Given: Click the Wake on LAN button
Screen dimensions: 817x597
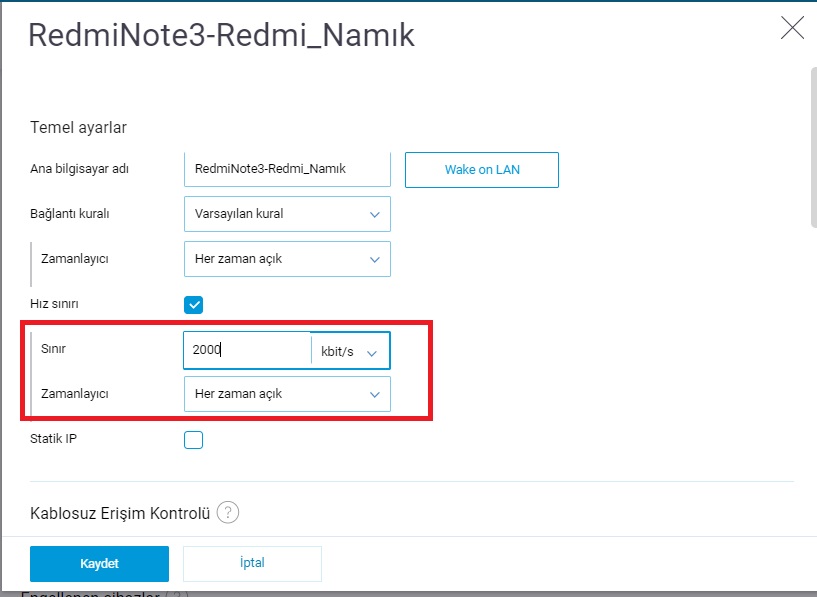Looking at the screenshot, I should [482, 170].
